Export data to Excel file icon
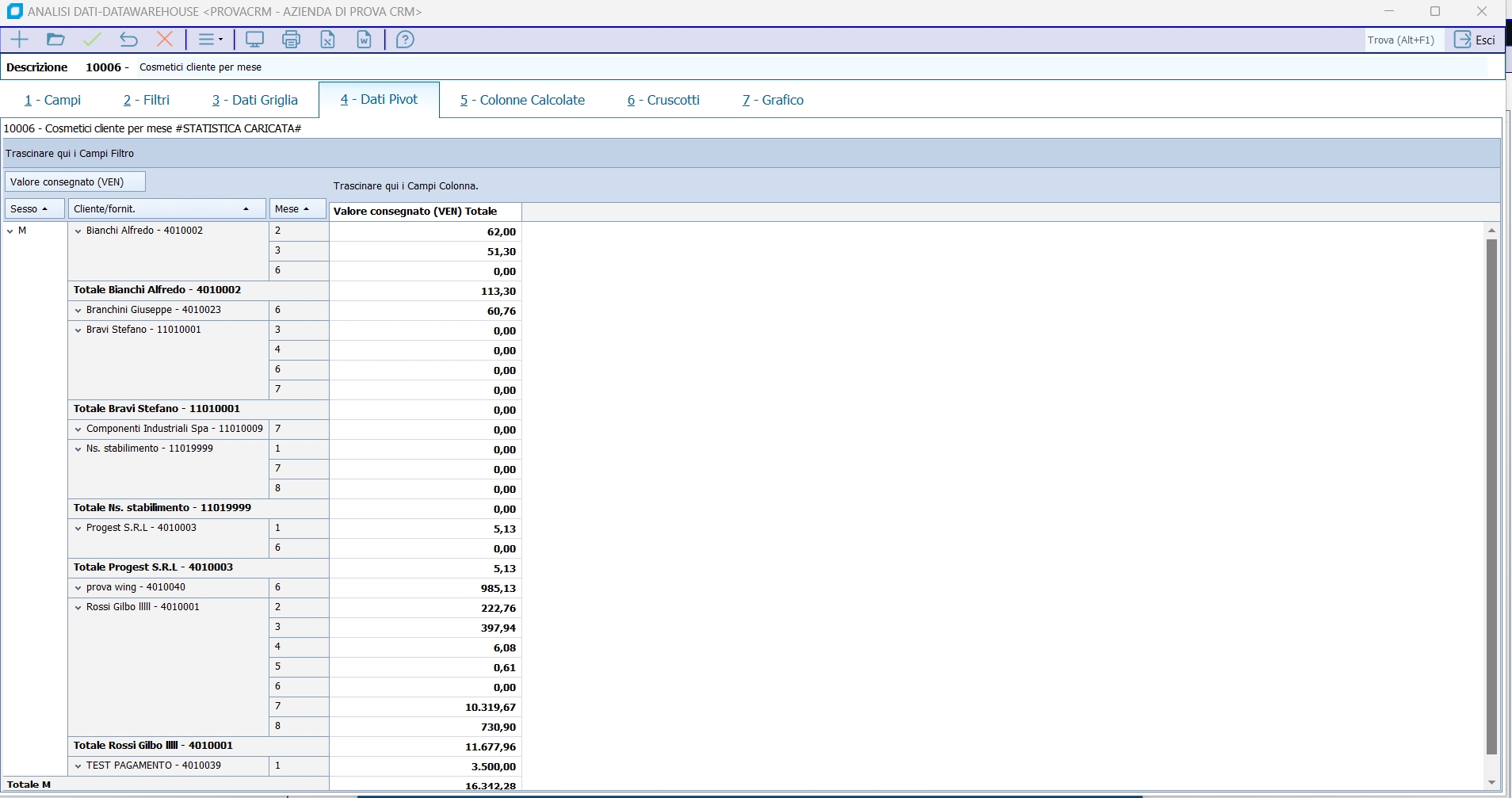Screen dimensions: 1512x798 click(x=327, y=40)
